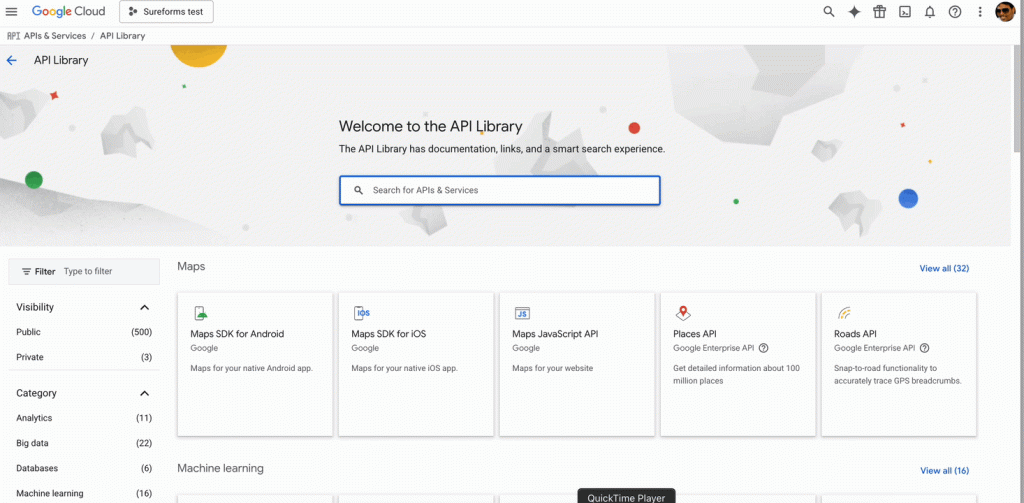Activate the Cloud Shell terminal icon
This screenshot has width=1024, height=503.
904,12
